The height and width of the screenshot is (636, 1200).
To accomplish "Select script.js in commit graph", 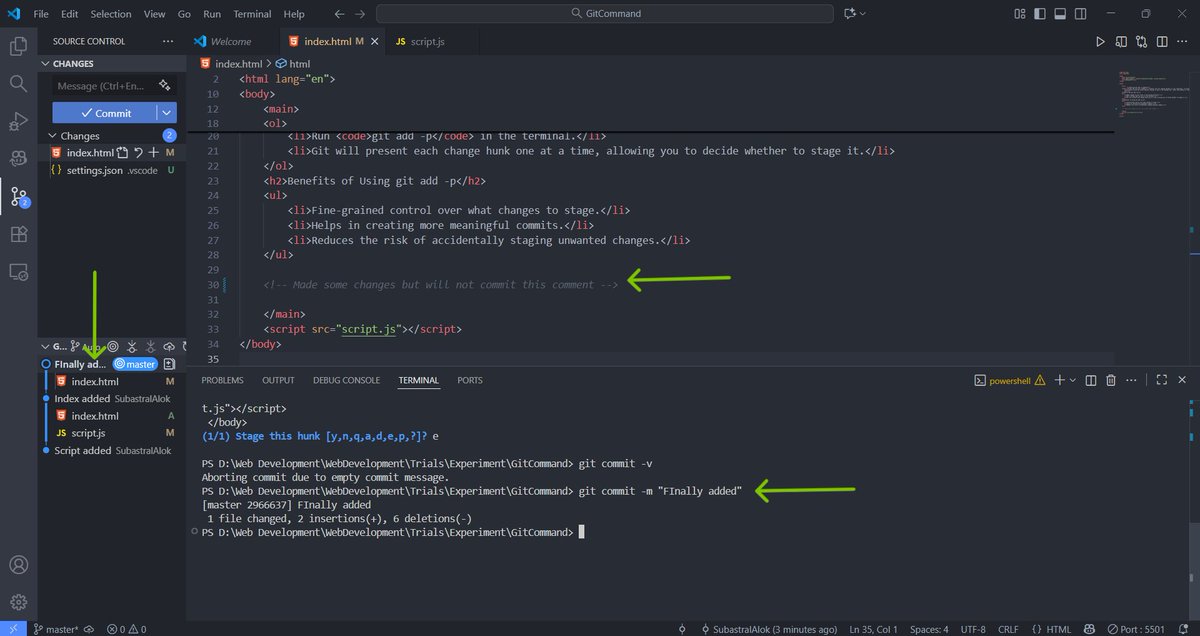I will point(88,433).
